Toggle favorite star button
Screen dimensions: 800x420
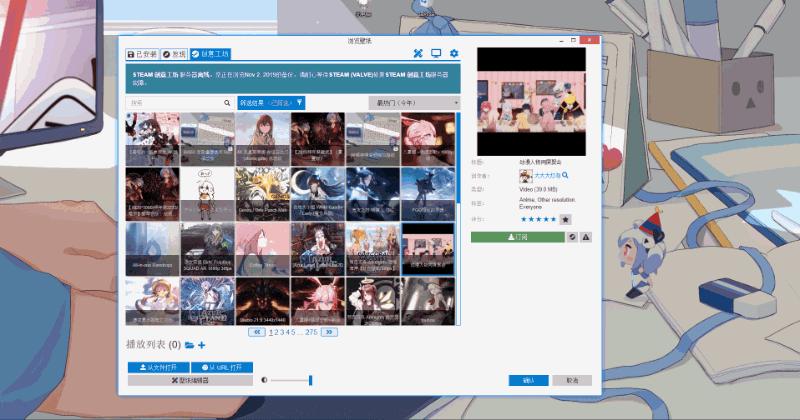(565, 219)
